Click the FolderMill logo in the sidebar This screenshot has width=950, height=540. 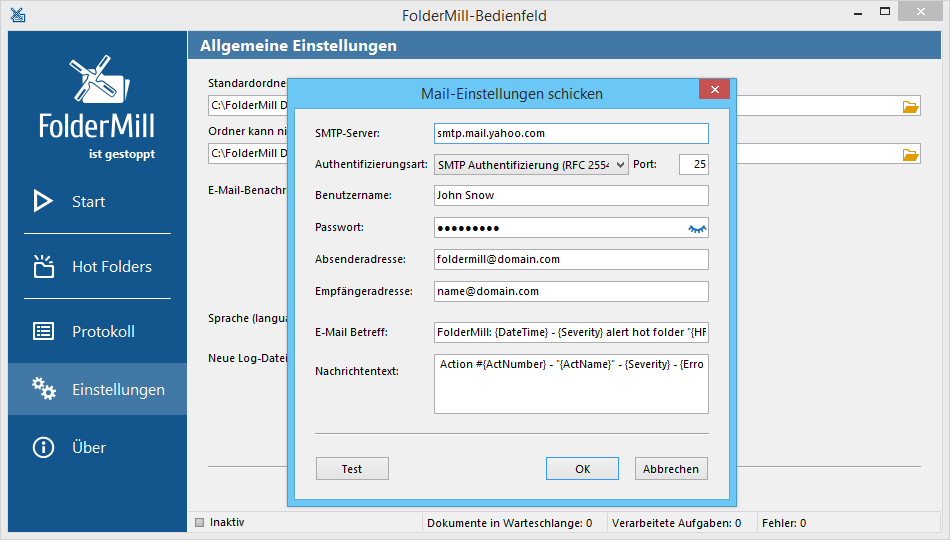97,98
